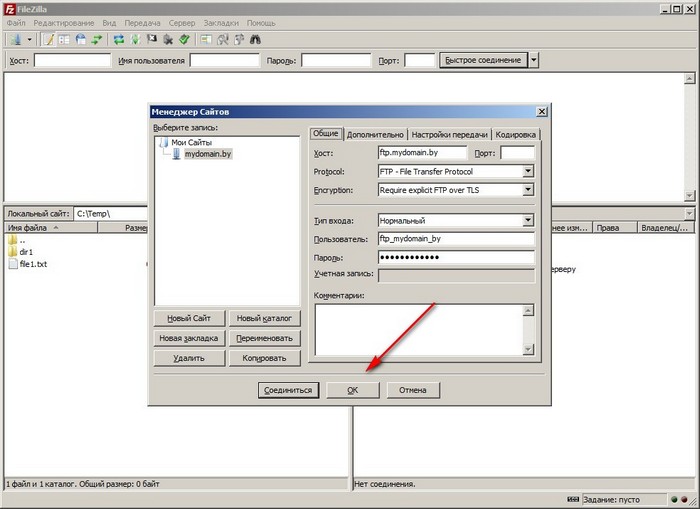
Task: Toggle synchronized browsing icon
Action: click(x=239, y=40)
